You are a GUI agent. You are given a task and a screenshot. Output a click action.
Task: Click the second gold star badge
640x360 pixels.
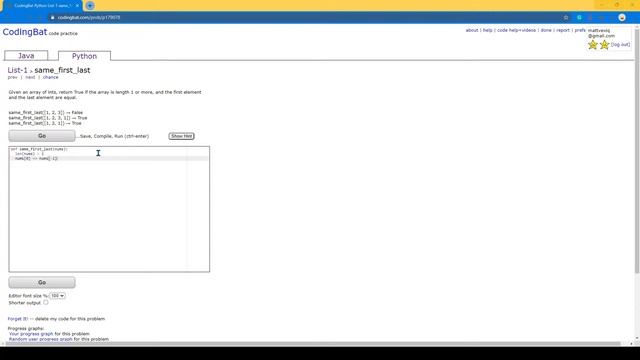click(604, 45)
